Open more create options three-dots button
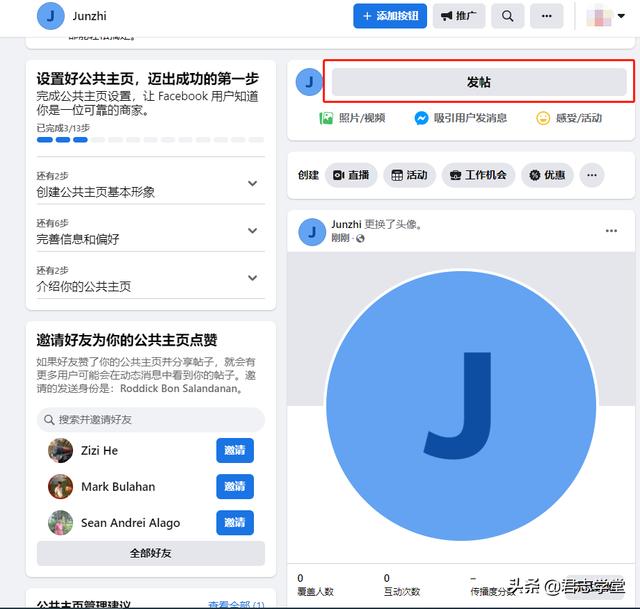The image size is (640, 609). point(592,175)
